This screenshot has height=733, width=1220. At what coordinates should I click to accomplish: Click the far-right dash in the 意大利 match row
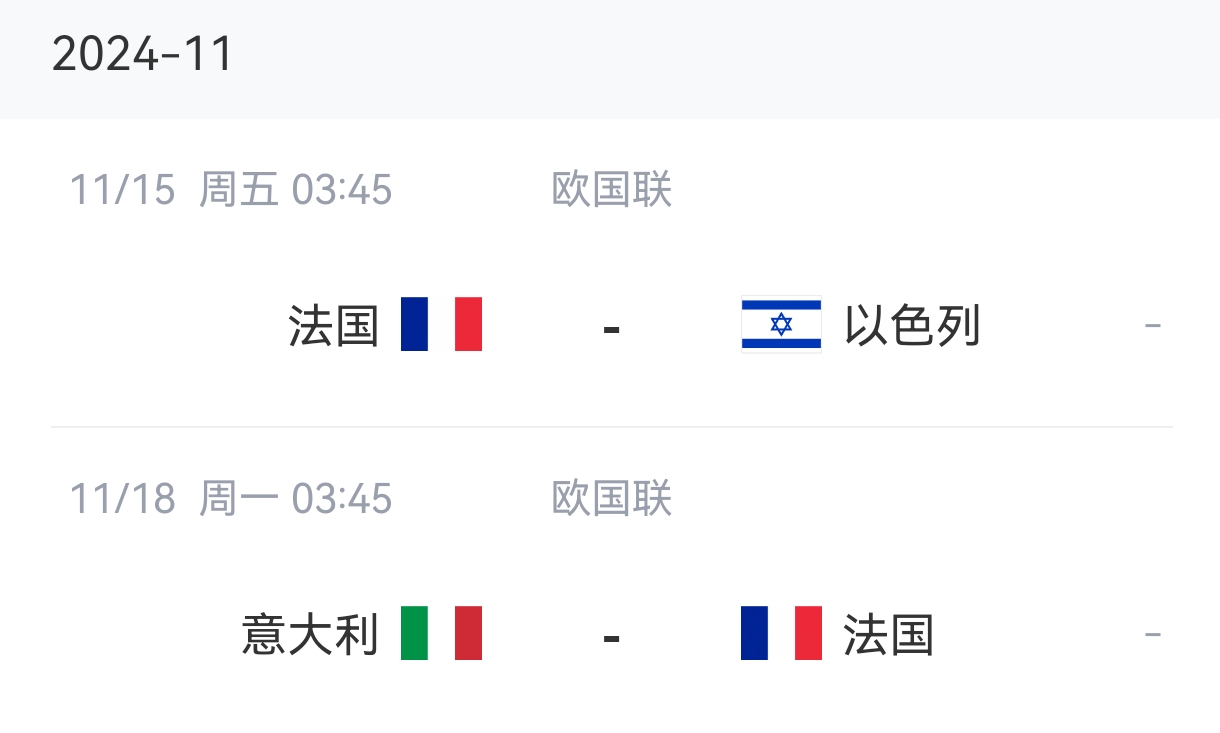1152,635
